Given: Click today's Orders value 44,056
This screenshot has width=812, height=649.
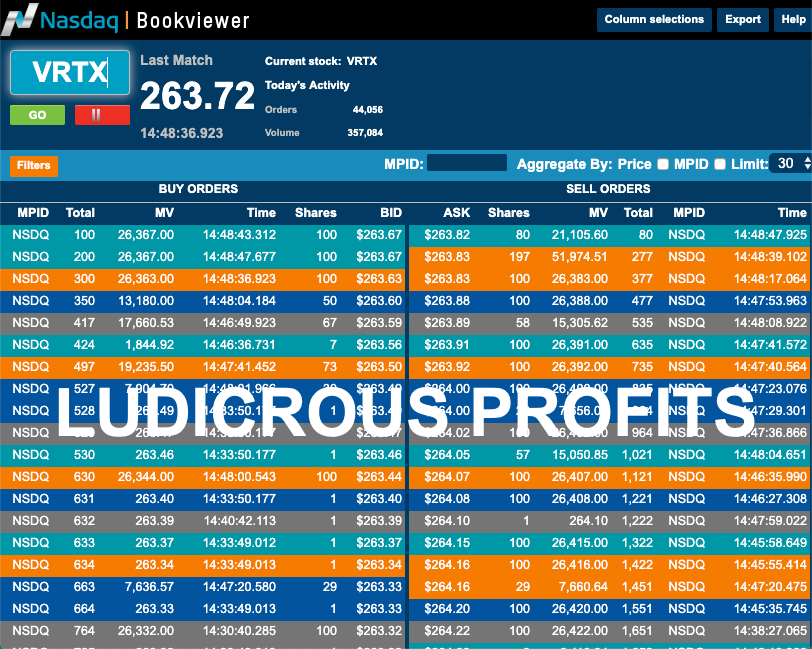Looking at the screenshot, I should tap(368, 110).
